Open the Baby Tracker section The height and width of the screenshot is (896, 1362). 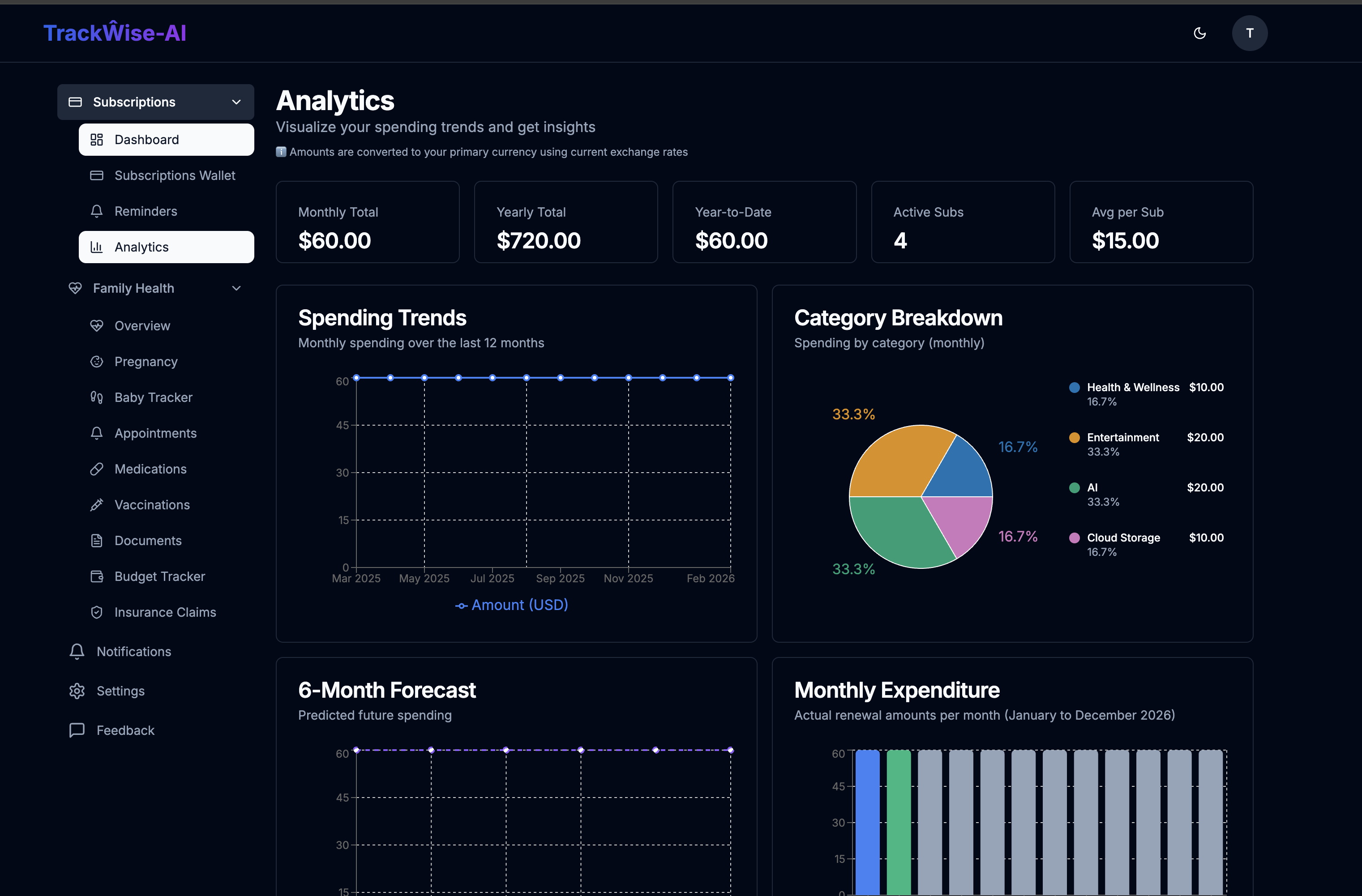coord(154,397)
